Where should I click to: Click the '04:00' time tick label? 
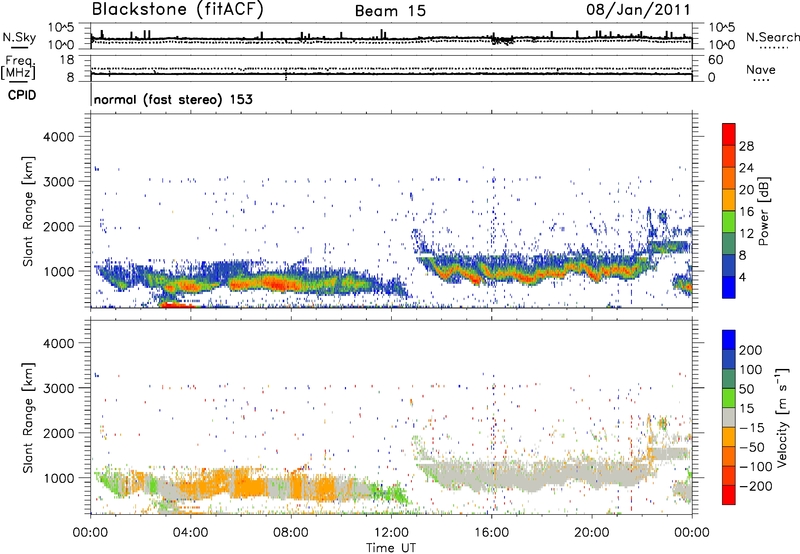coord(191,533)
